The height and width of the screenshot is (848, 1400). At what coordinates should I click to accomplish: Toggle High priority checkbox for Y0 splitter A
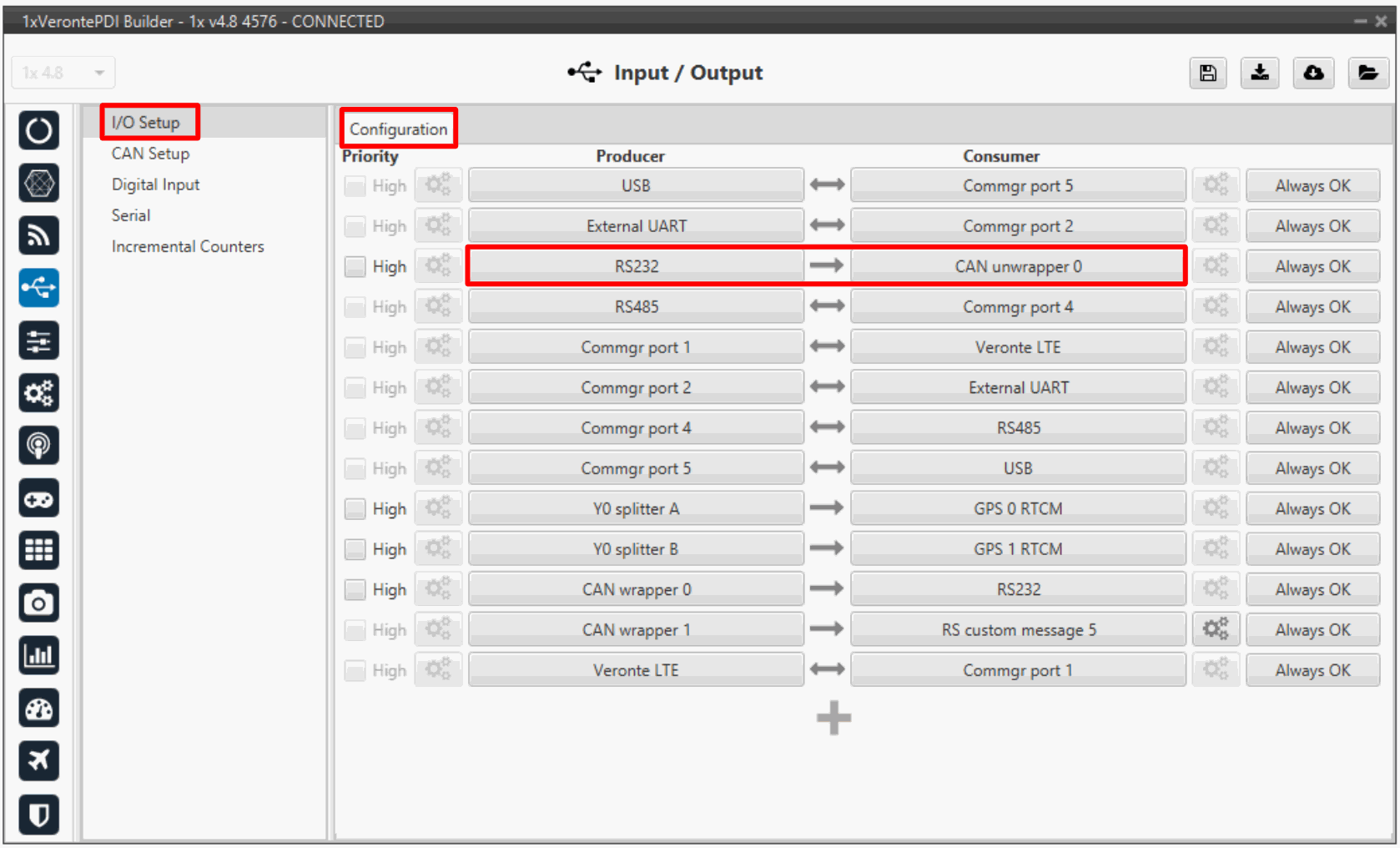coord(355,508)
